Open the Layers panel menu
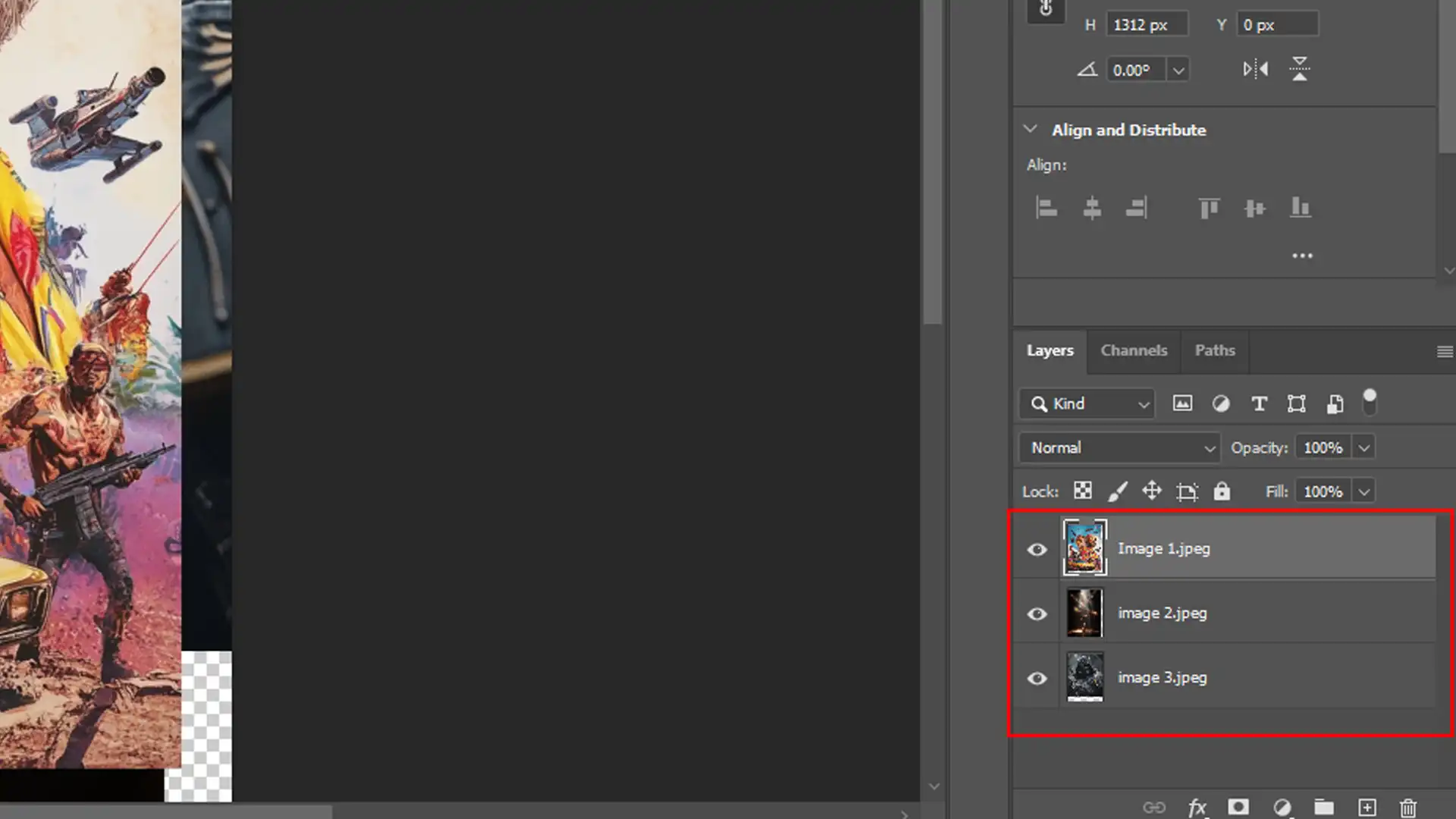This screenshot has height=819, width=1456. click(1445, 352)
